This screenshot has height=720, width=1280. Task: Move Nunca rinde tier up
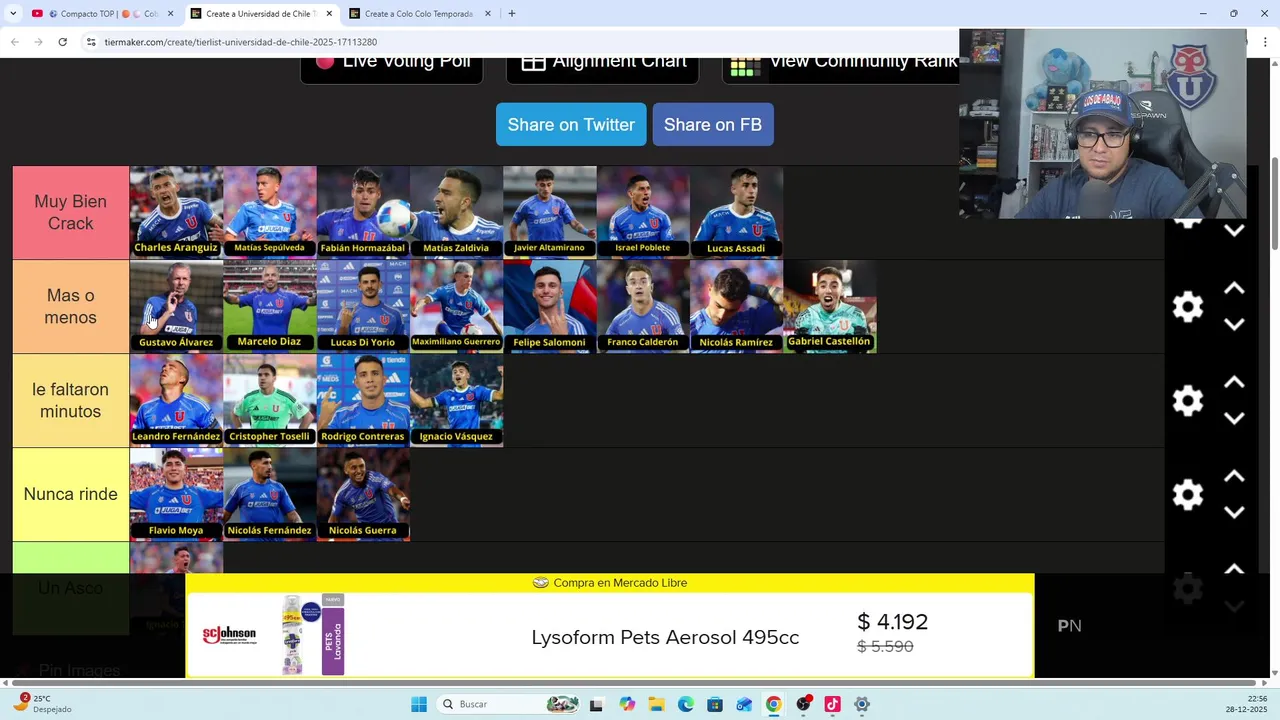[1234, 476]
